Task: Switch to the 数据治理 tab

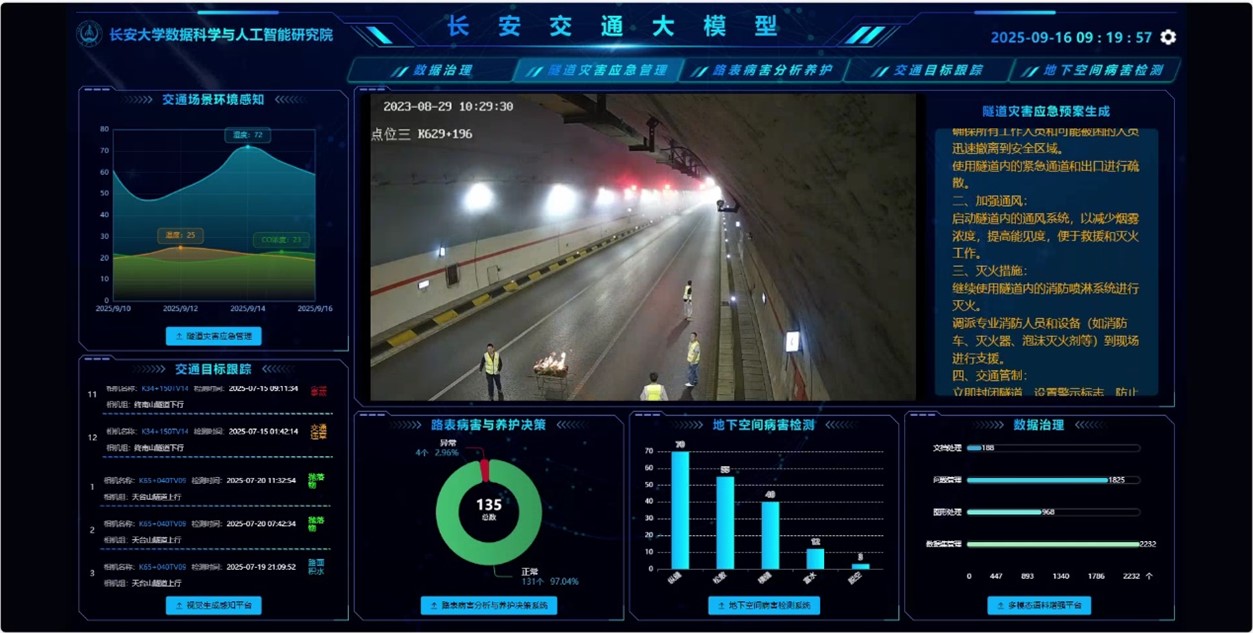Action: [x=431, y=70]
